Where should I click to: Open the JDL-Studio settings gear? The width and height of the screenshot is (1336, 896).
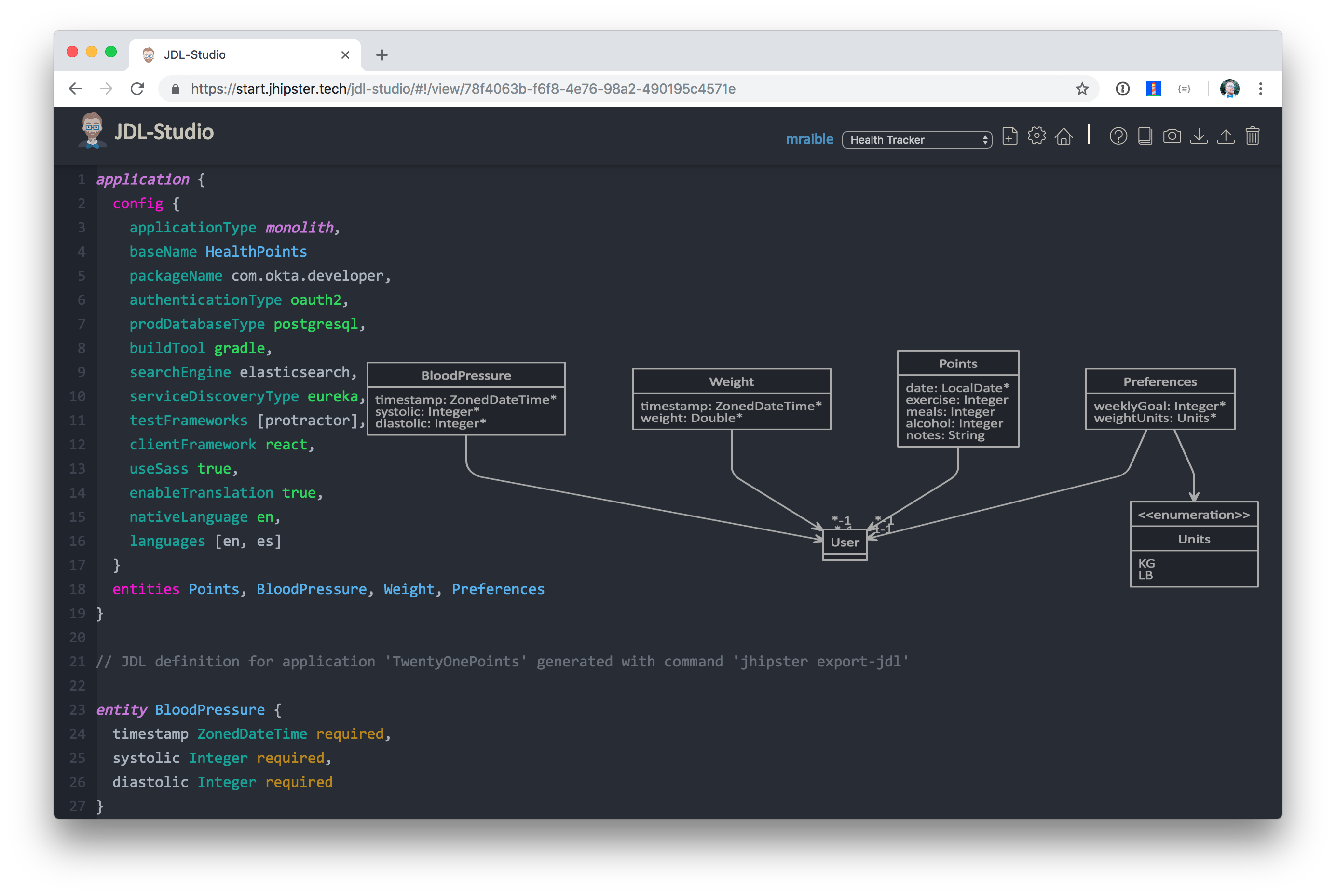click(1036, 136)
